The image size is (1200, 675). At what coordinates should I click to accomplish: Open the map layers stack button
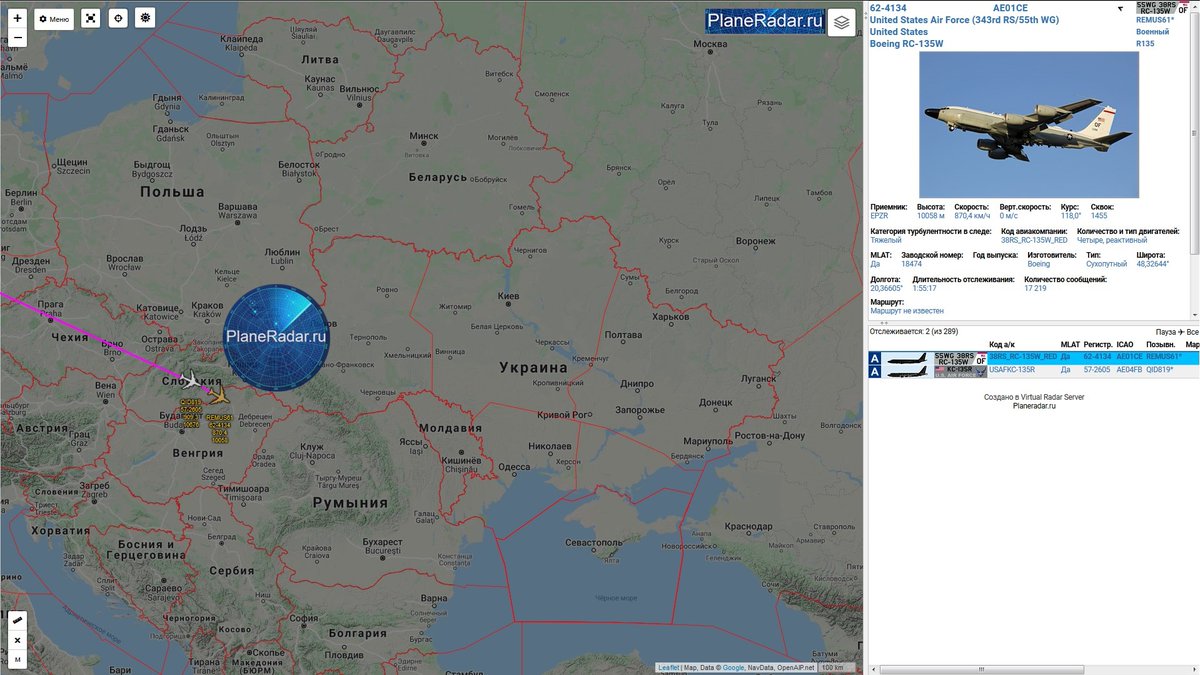(842, 22)
